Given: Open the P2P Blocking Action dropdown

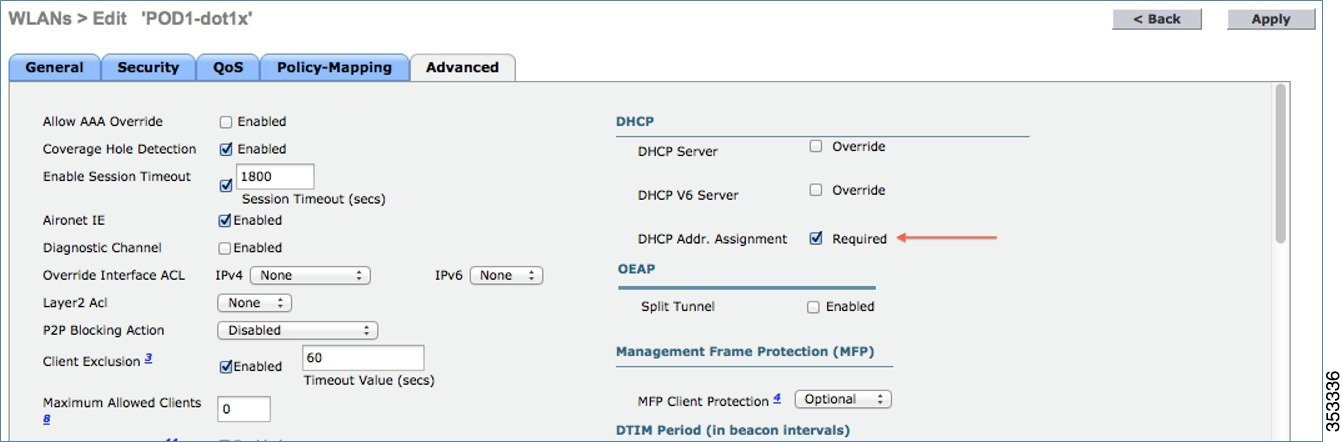Looking at the screenshot, I should click(x=298, y=330).
